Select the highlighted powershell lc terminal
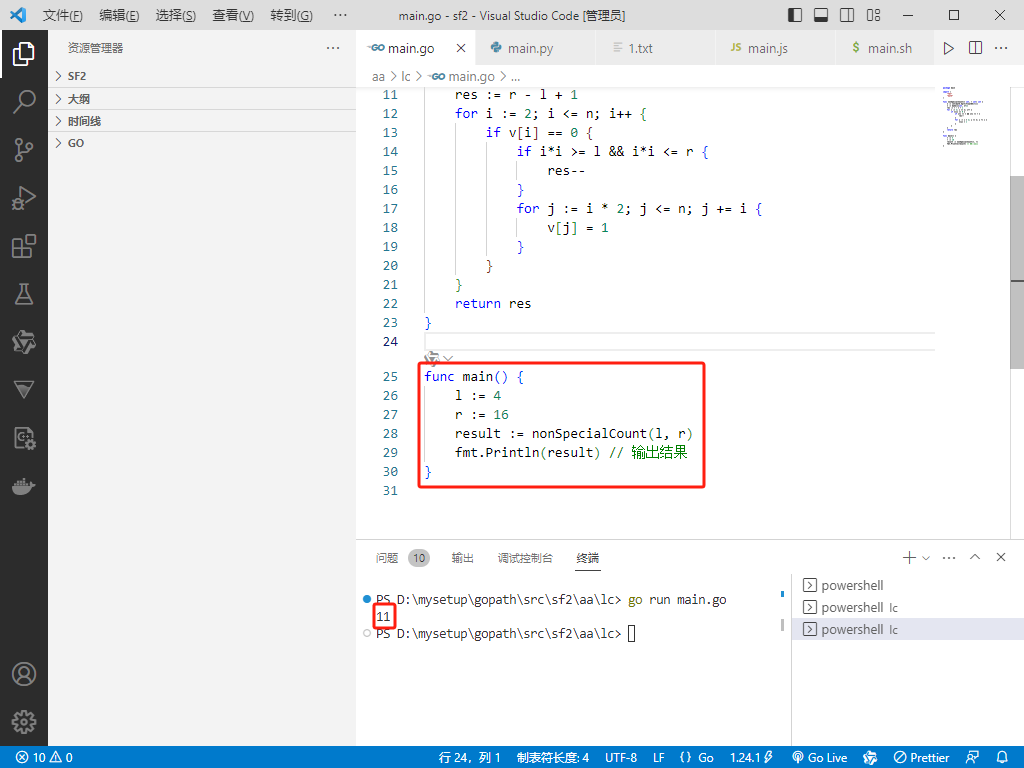 (908, 630)
